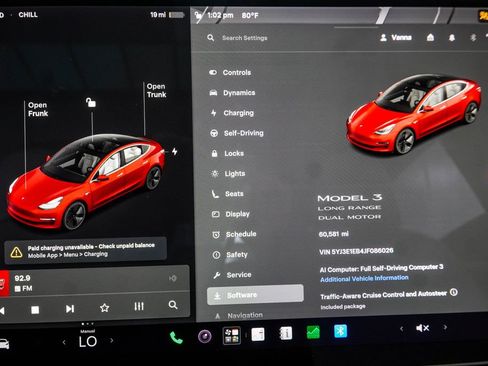Open audio equalizer settings icon
Viewport: 488px width, 366px height.
[x=139, y=306]
